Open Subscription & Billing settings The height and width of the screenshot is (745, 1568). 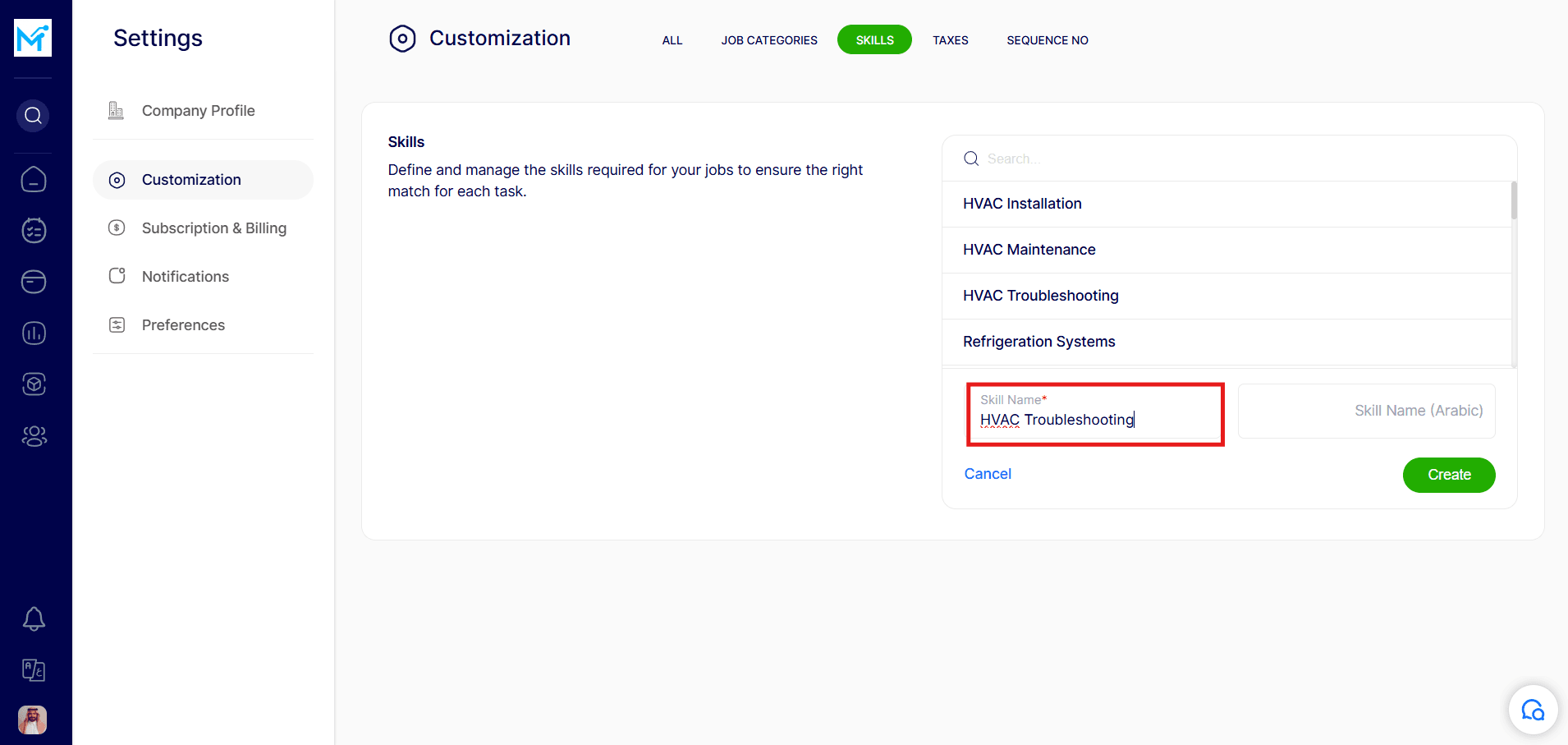click(x=213, y=228)
